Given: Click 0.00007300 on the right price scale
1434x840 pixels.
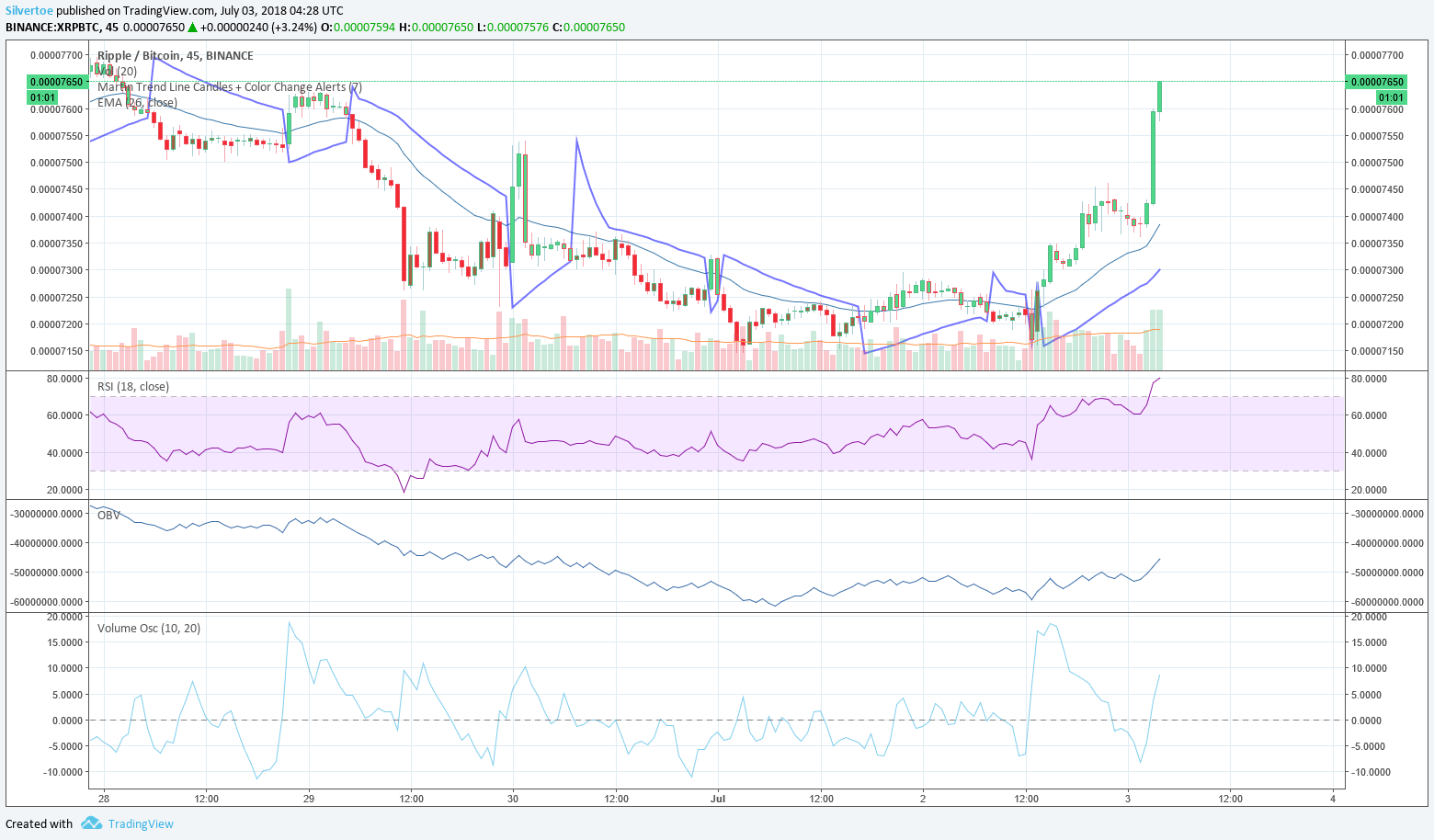Looking at the screenshot, I should click(1377, 271).
